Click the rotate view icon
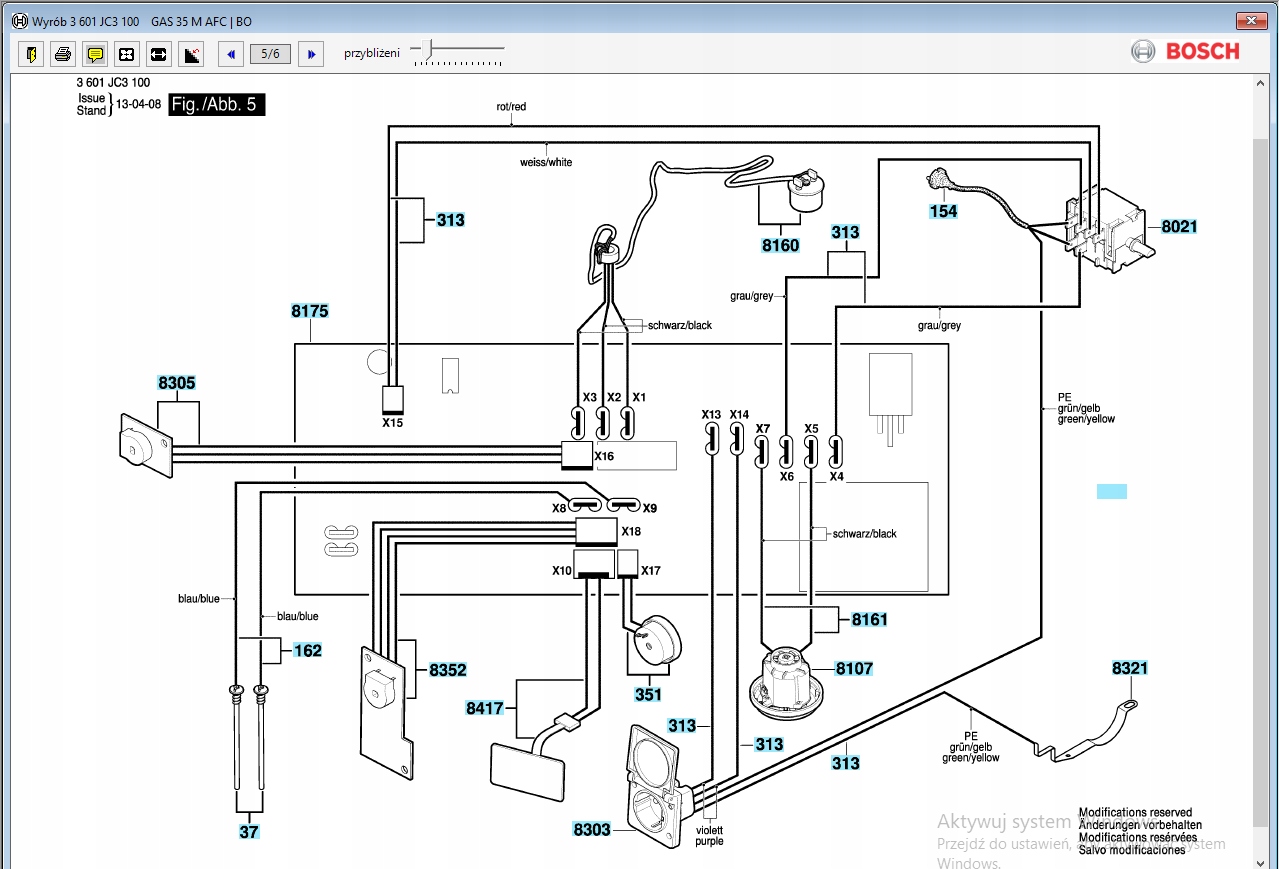The height and width of the screenshot is (869, 1280). coord(191,54)
